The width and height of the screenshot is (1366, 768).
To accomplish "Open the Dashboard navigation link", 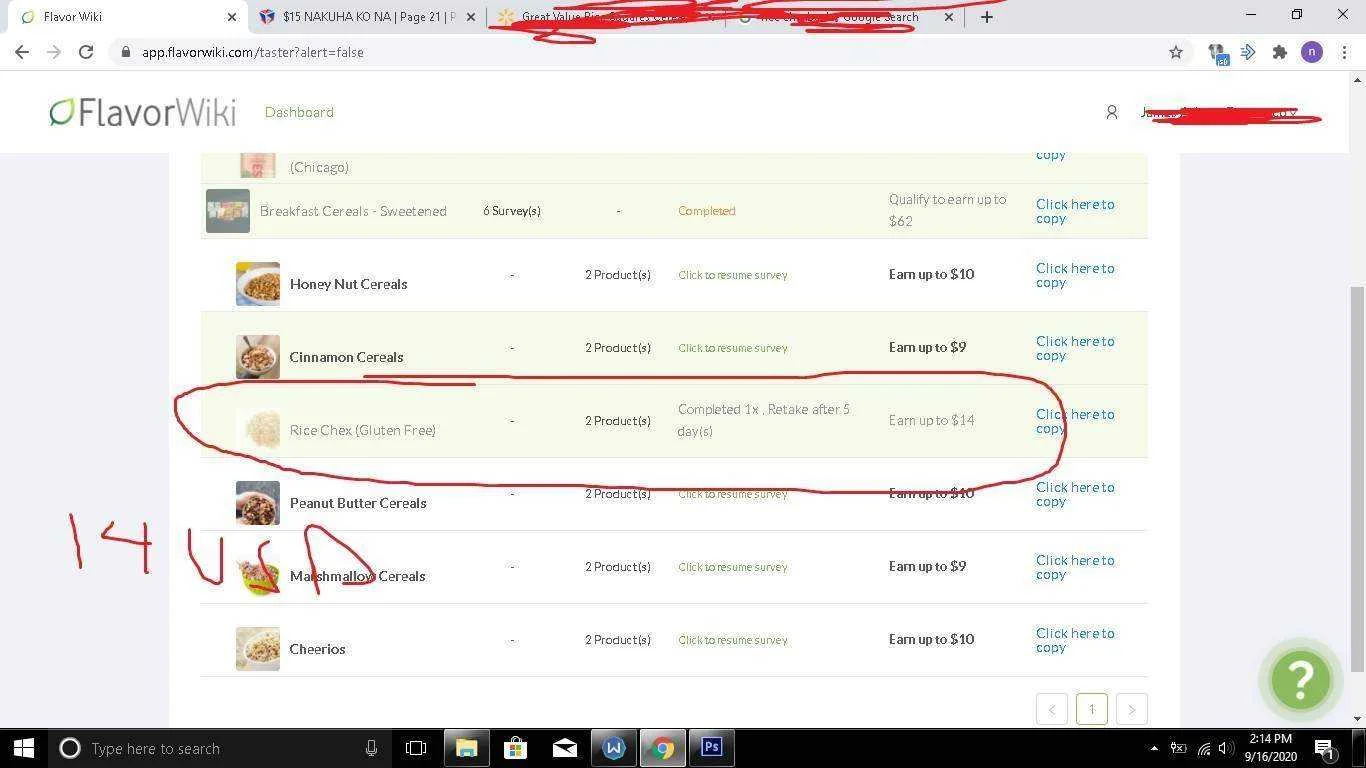I will [299, 112].
